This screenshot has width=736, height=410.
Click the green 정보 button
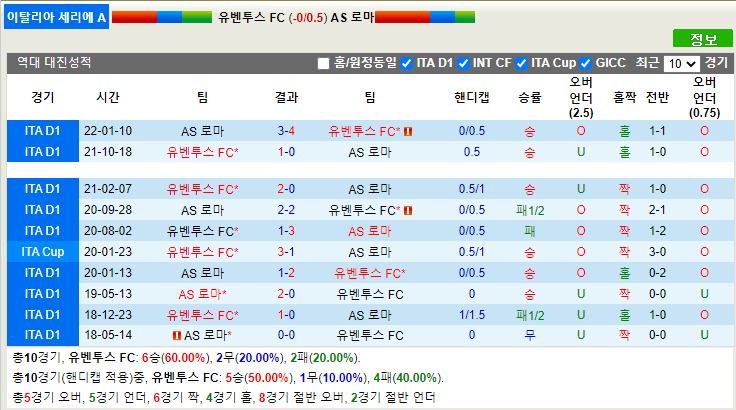[x=702, y=39]
